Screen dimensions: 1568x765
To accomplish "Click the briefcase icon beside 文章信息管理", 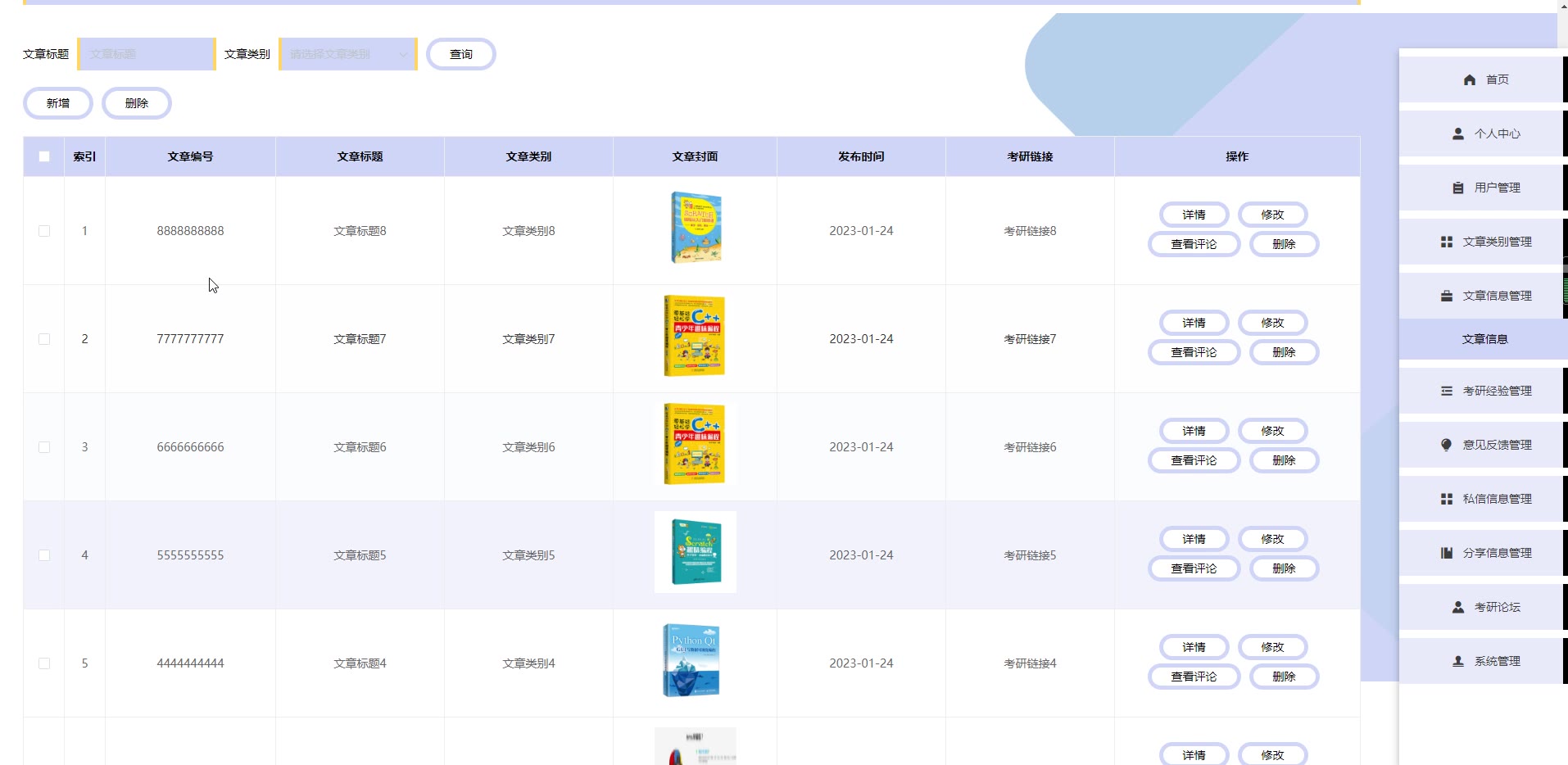I will coord(1446,296).
